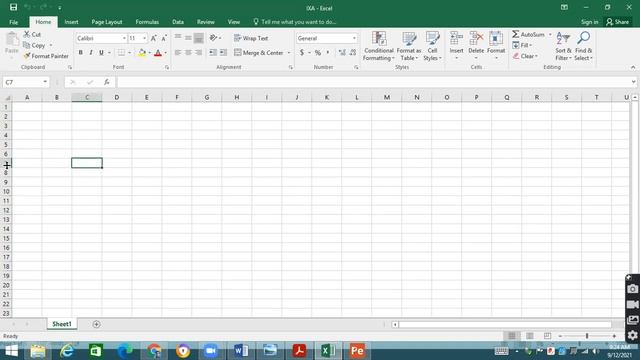The width and height of the screenshot is (640, 360).
Task: Apply the red font color A
Action: pos(158,53)
